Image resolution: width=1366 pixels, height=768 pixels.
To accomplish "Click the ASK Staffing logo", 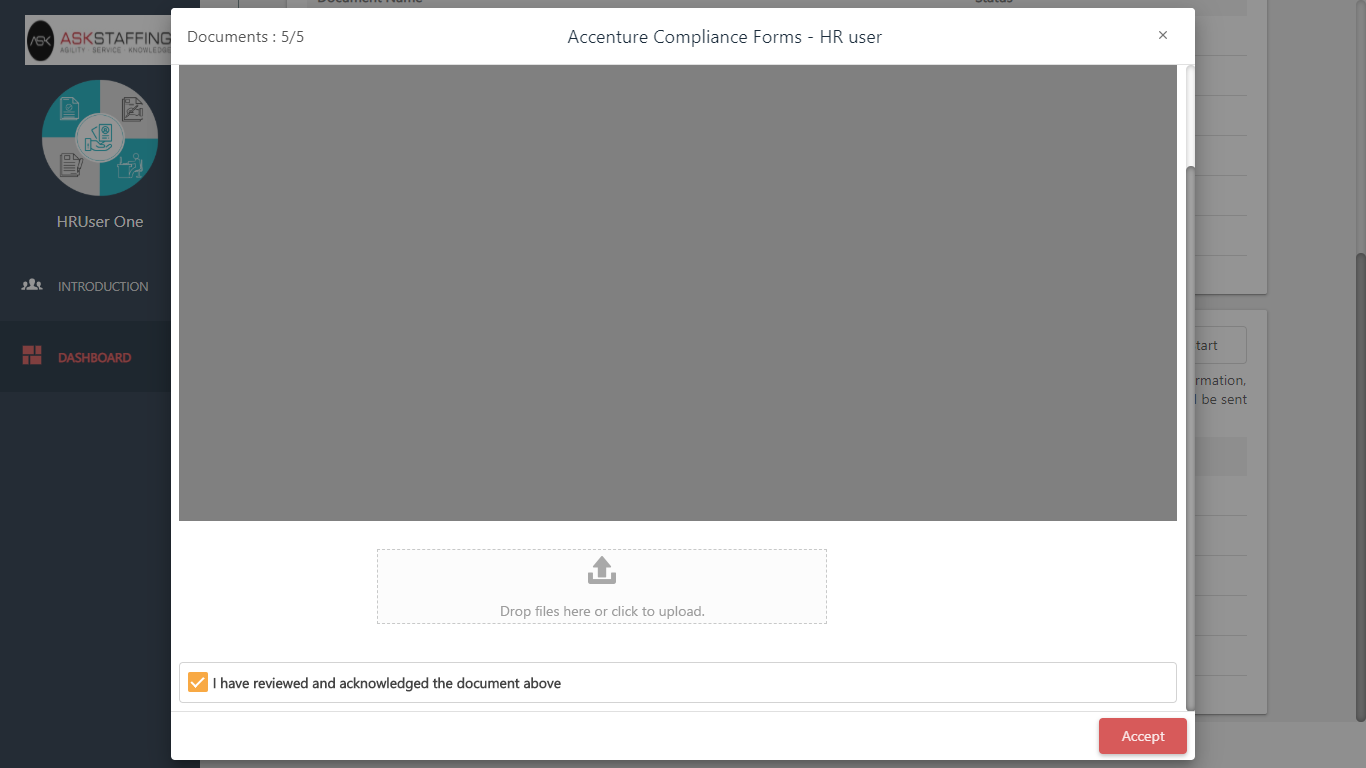I will coord(98,40).
